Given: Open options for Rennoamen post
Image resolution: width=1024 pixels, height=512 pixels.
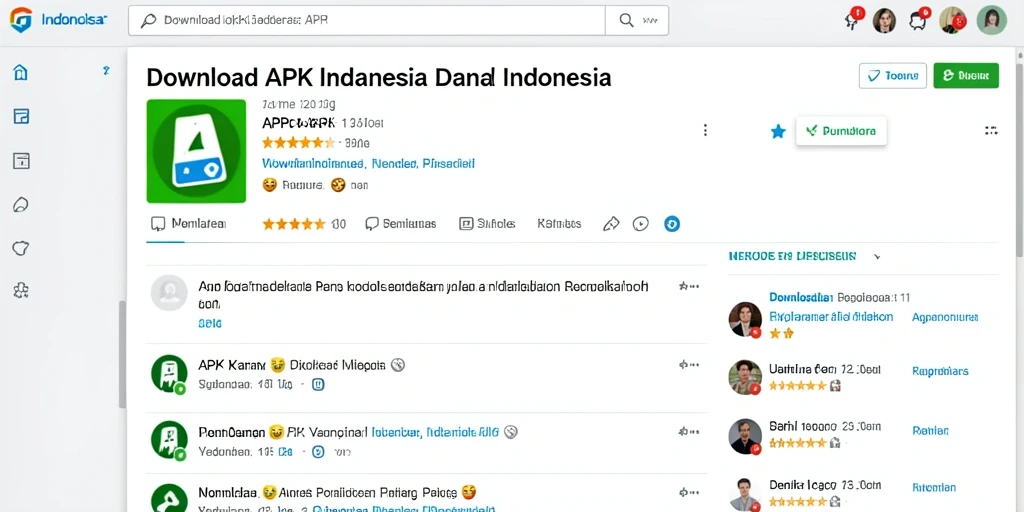Looking at the screenshot, I should [x=689, y=432].
